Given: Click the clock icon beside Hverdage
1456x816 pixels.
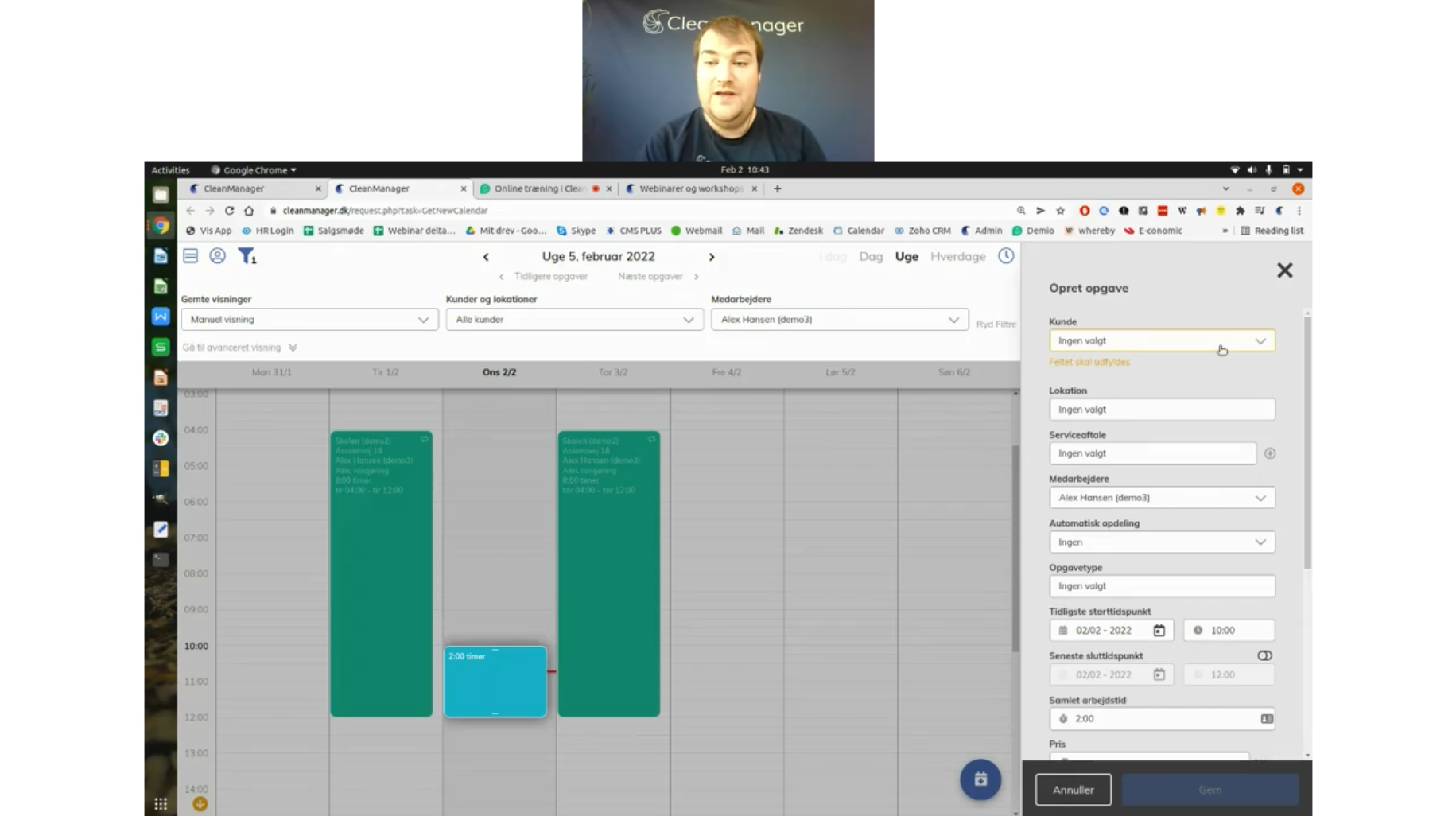Looking at the screenshot, I should coord(1006,256).
